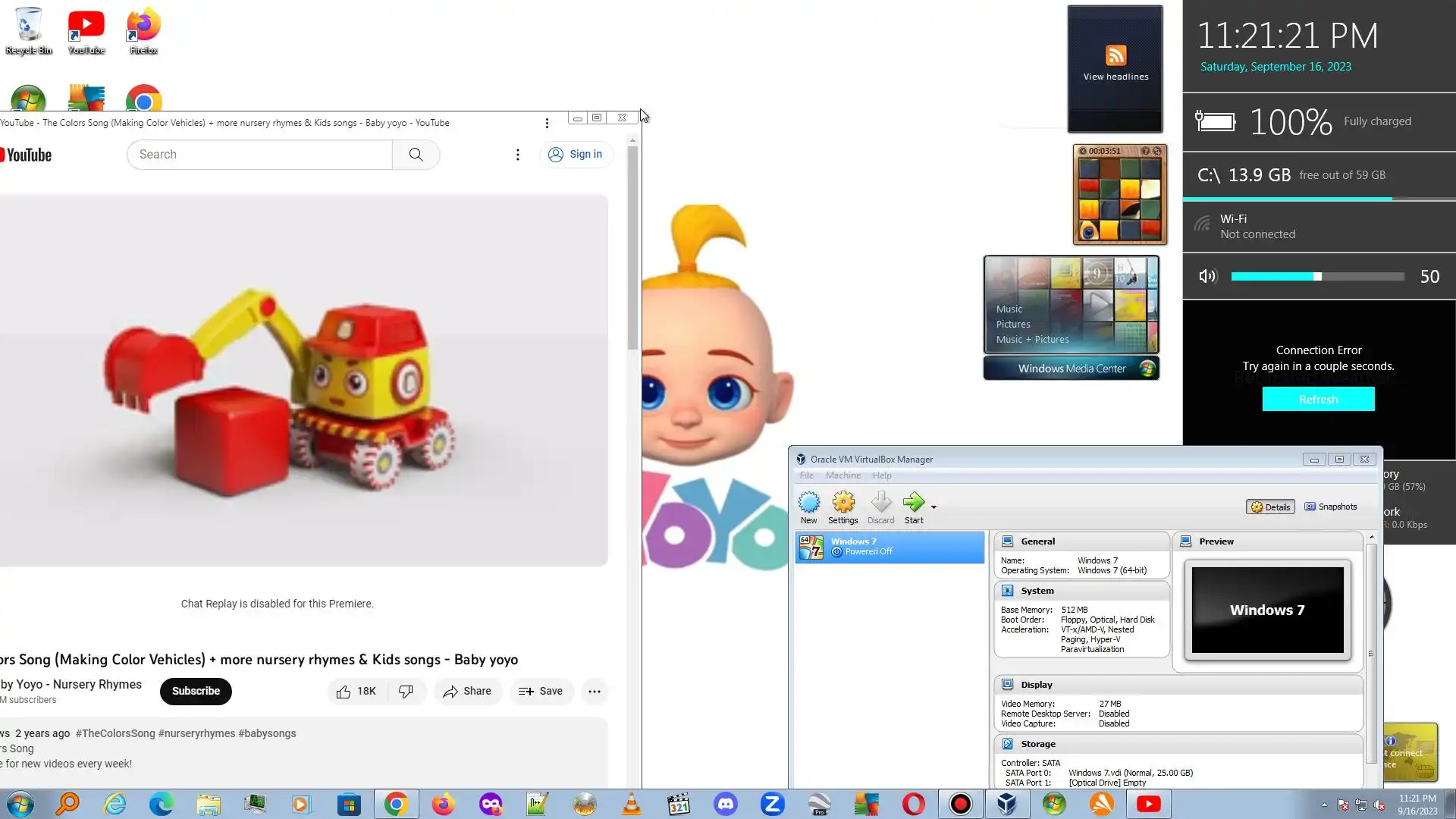Open VirtualBox Settings gear icon
This screenshot has width=1456, height=819.
point(843,503)
